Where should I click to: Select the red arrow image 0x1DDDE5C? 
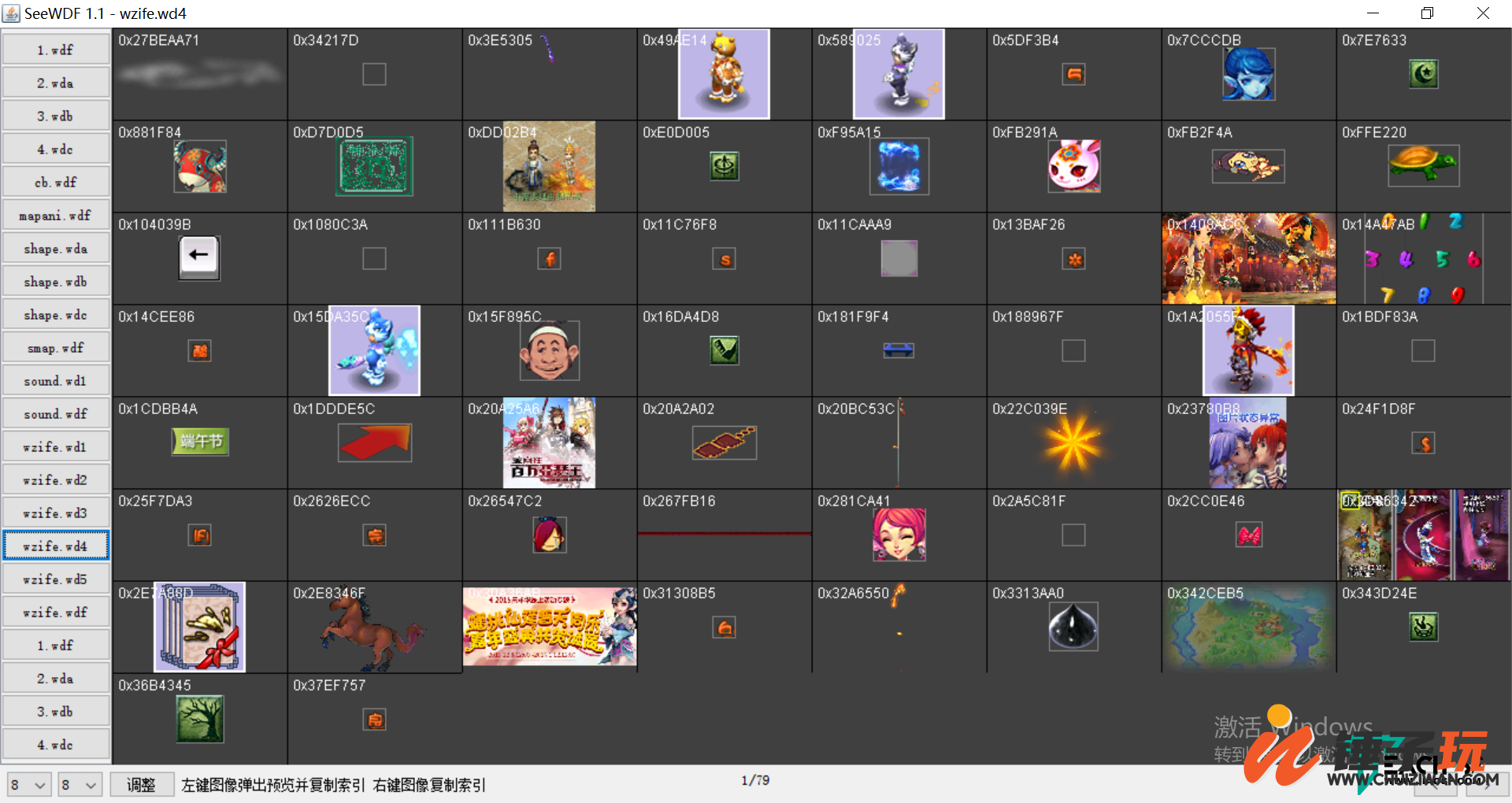pyautogui.click(x=375, y=442)
